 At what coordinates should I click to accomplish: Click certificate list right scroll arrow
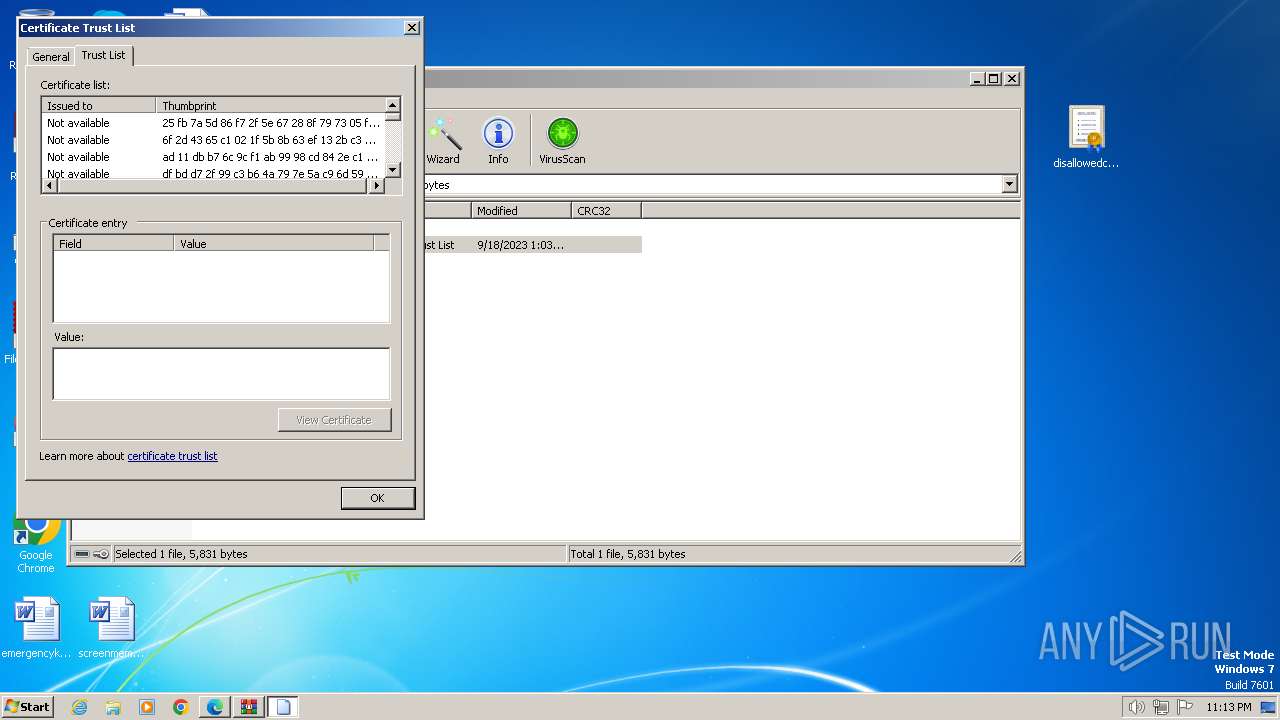click(377, 185)
